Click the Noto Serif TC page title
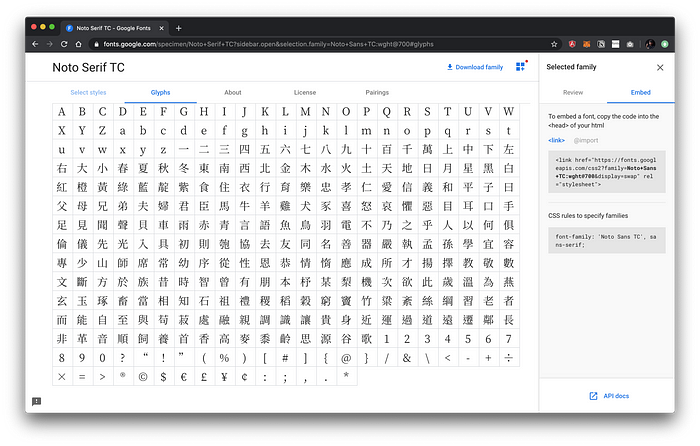The height and width of the screenshot is (446, 700). 88,67
